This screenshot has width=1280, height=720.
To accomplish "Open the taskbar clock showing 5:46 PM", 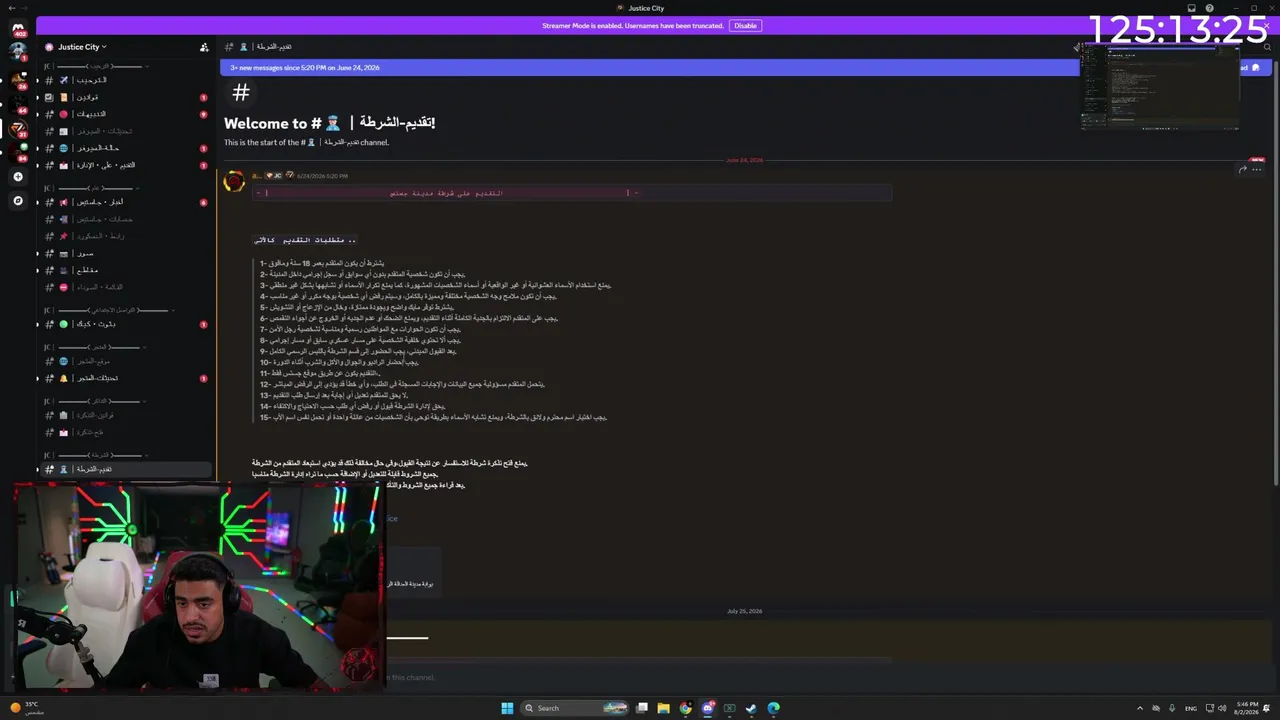I will tap(1247, 708).
